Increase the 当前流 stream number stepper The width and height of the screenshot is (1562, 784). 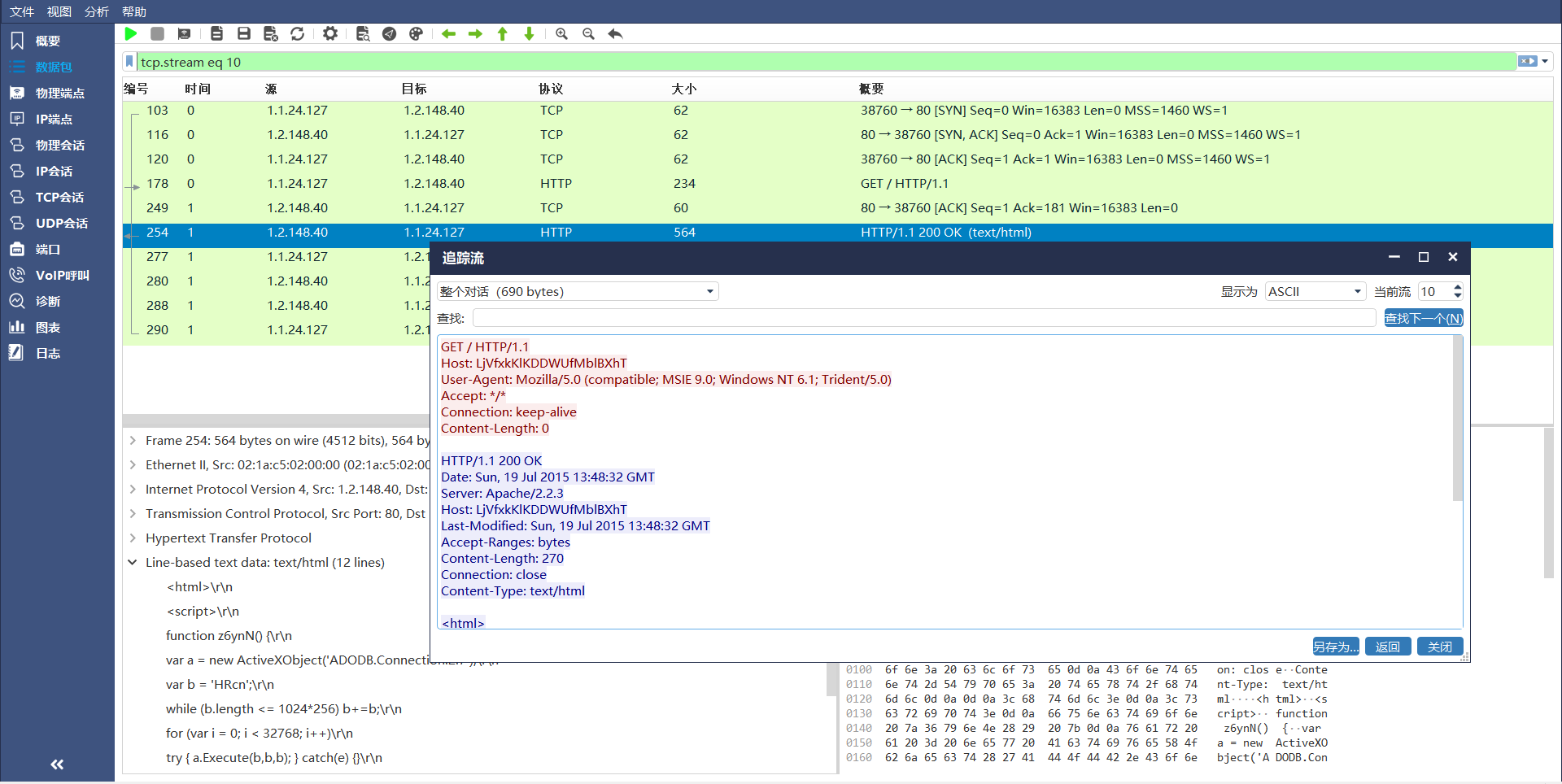coord(1457,287)
